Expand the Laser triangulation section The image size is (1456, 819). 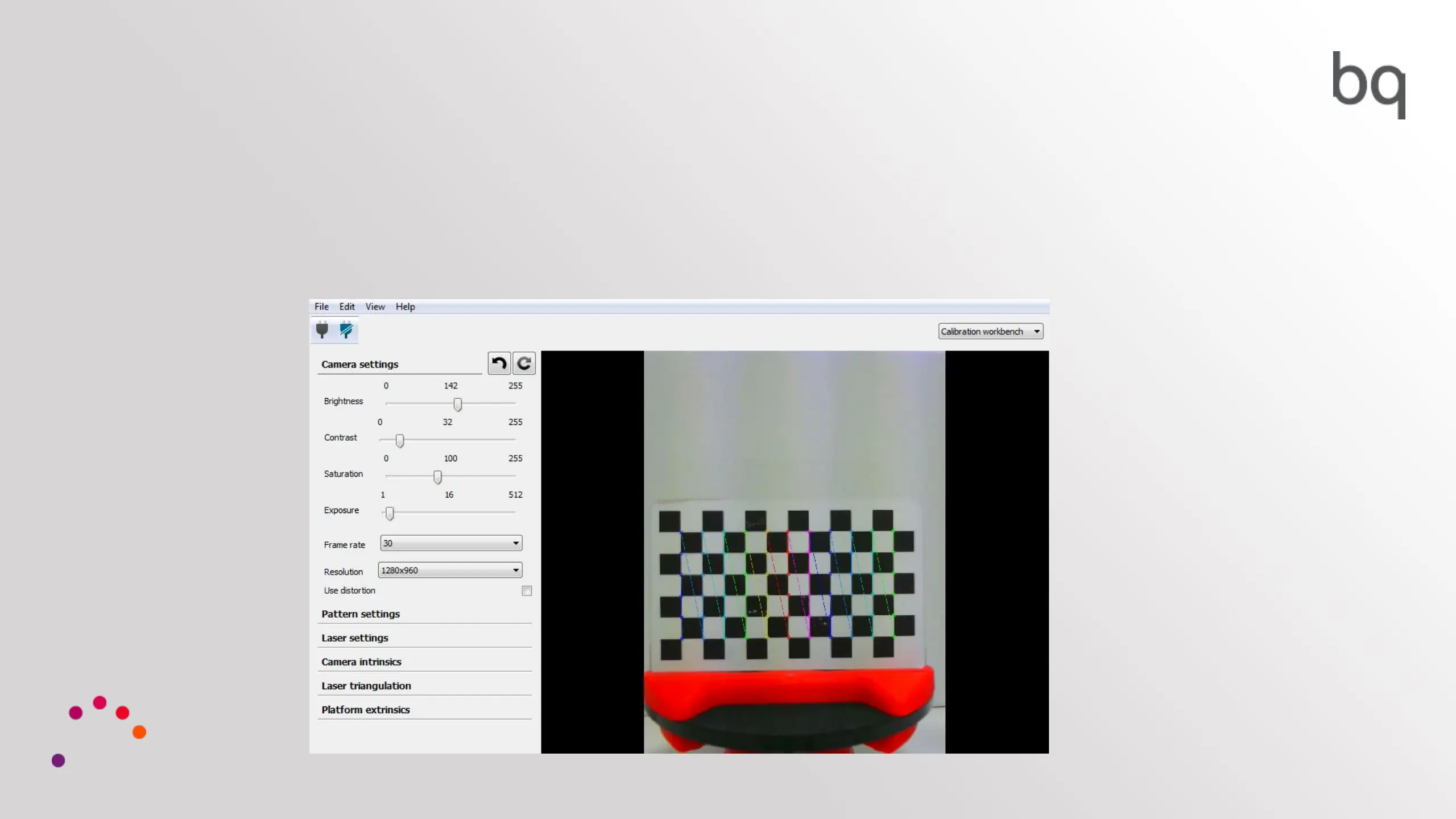[366, 685]
